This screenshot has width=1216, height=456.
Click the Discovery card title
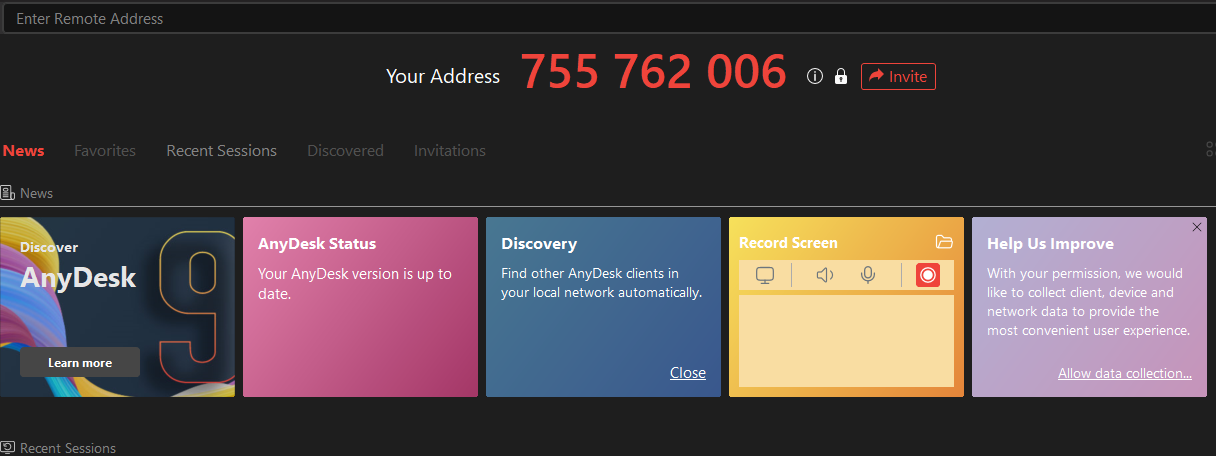tap(539, 244)
